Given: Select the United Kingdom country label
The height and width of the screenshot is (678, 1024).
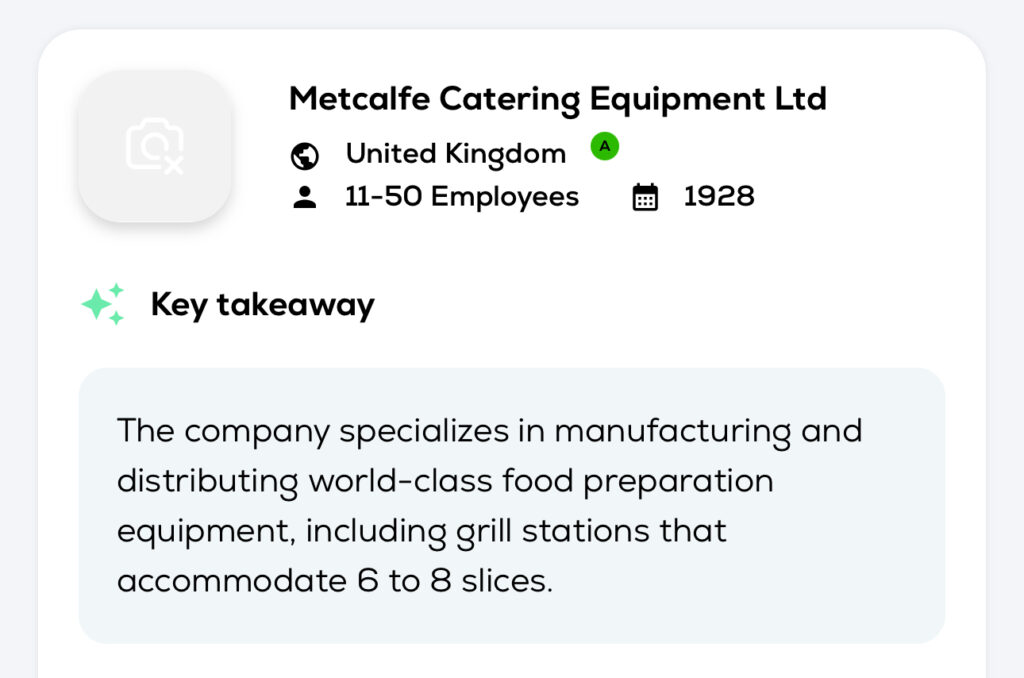Looking at the screenshot, I should [455, 154].
